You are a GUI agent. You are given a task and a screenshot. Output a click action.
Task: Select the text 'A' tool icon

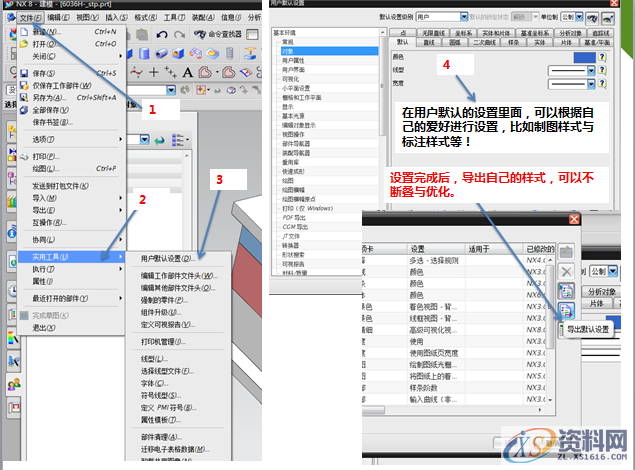pos(188,72)
